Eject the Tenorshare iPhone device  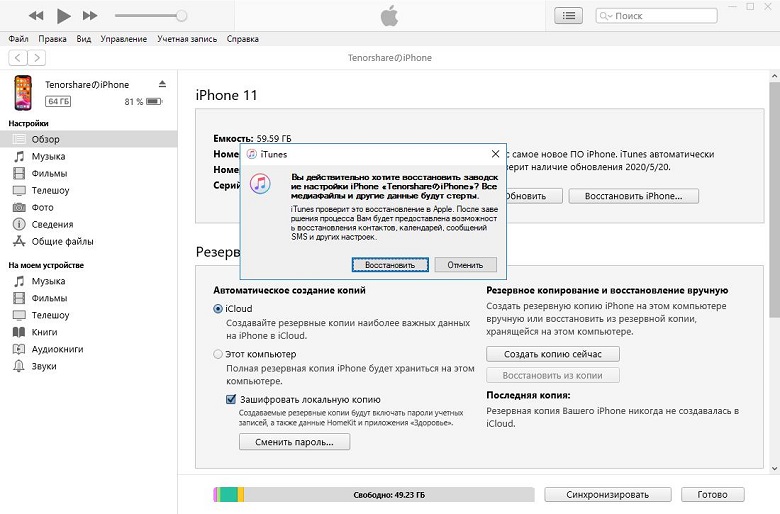(162, 84)
